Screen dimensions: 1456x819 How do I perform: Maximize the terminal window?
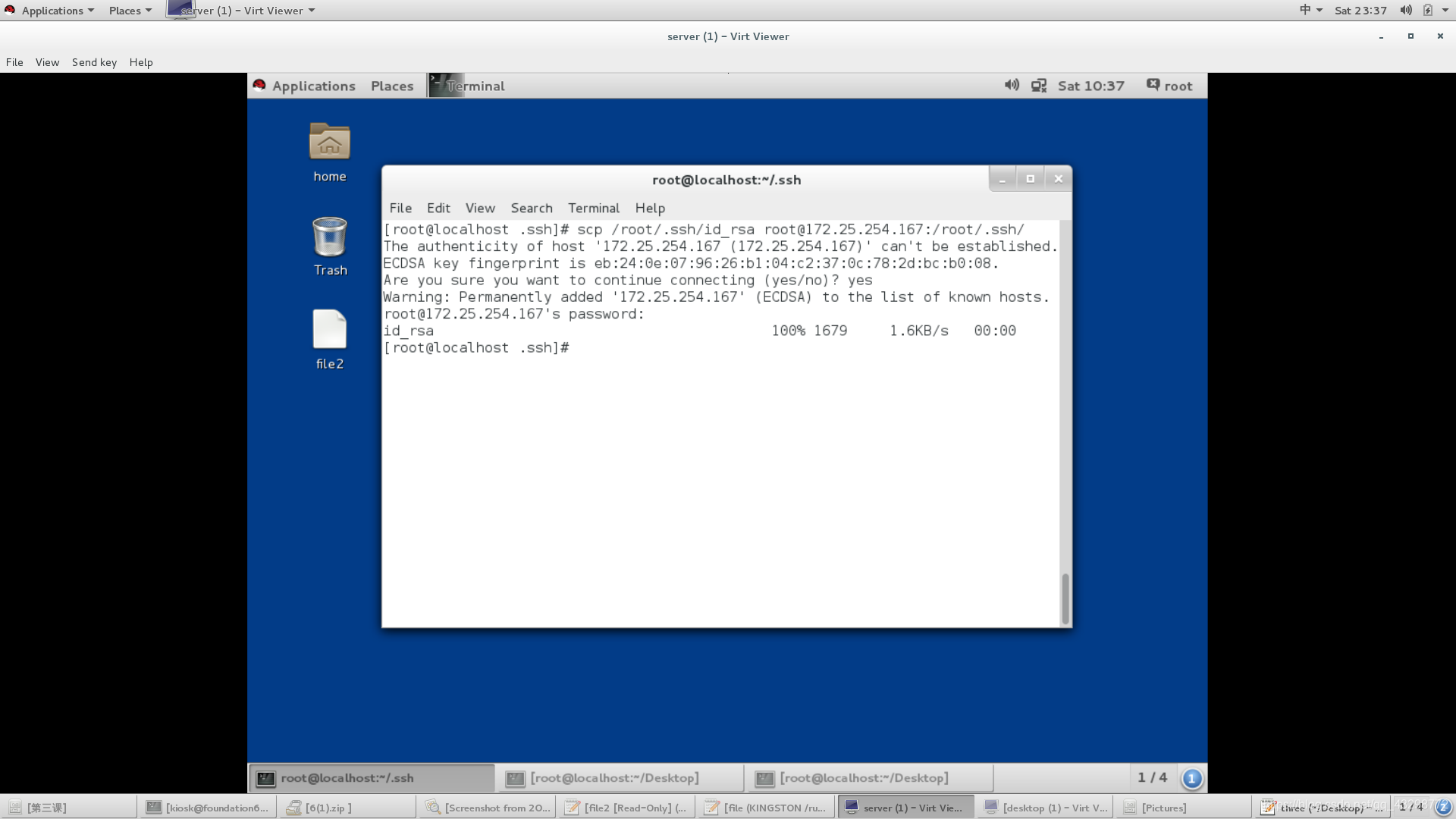[1030, 179]
